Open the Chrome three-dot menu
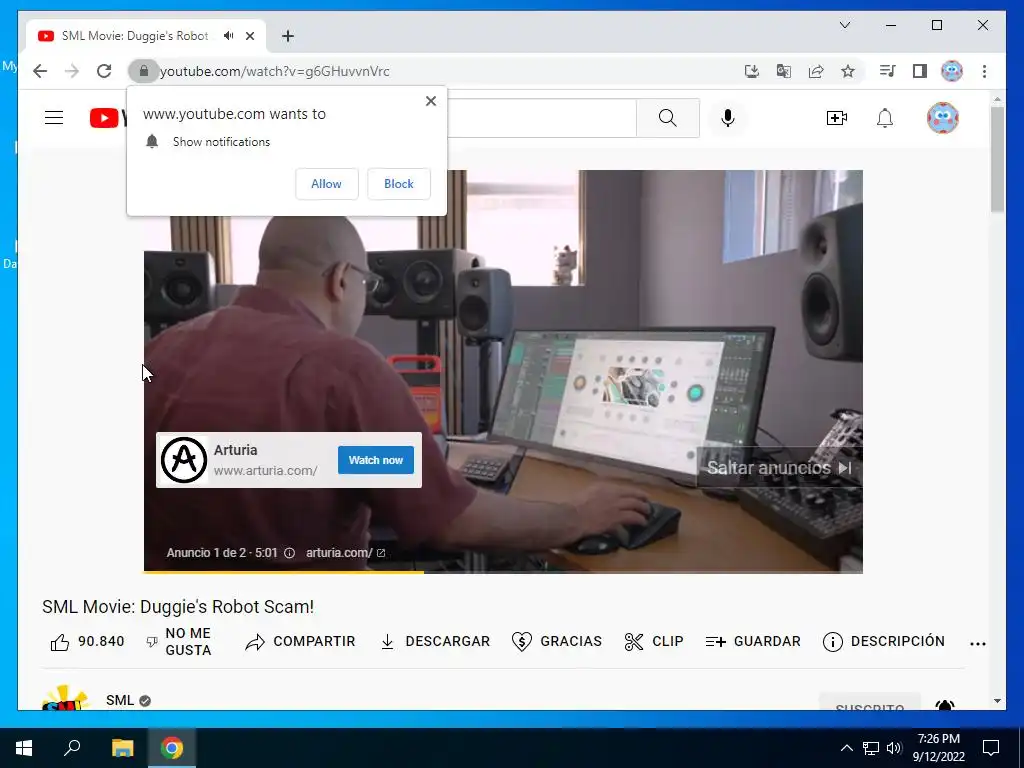 (984, 71)
